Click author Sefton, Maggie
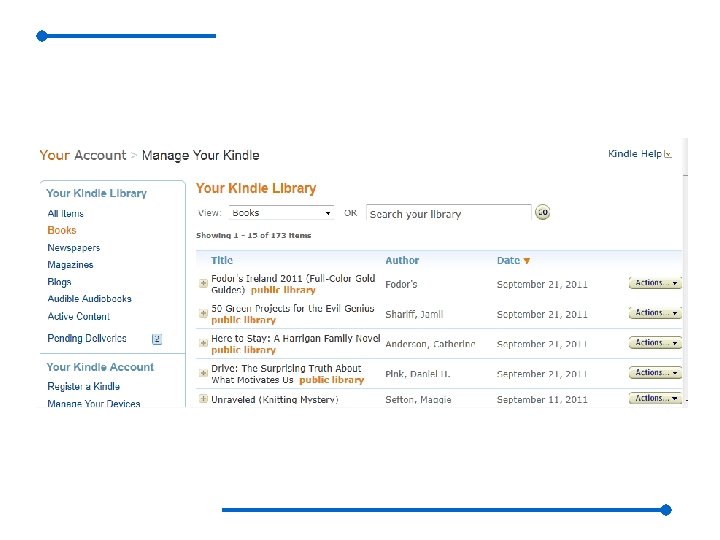The width and height of the screenshot is (720, 540). (418, 400)
